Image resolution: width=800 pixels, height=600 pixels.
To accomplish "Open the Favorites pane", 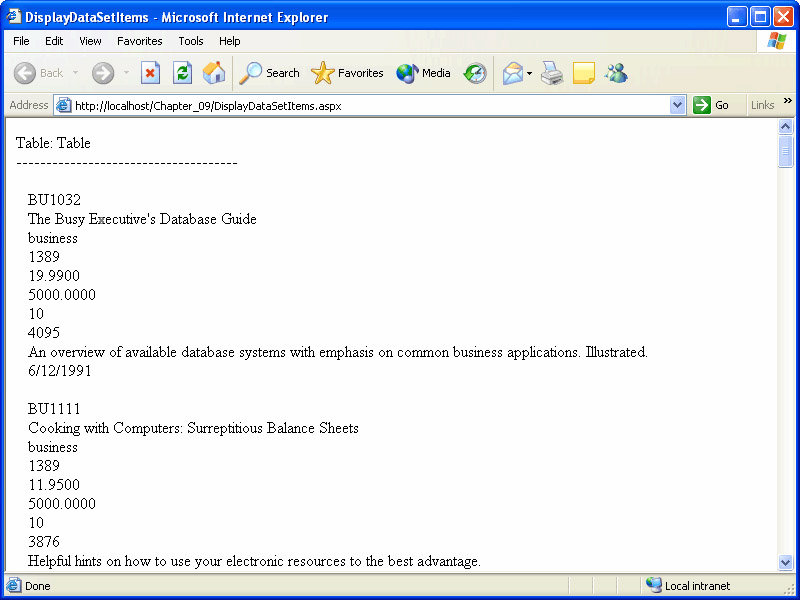I will tap(348, 73).
